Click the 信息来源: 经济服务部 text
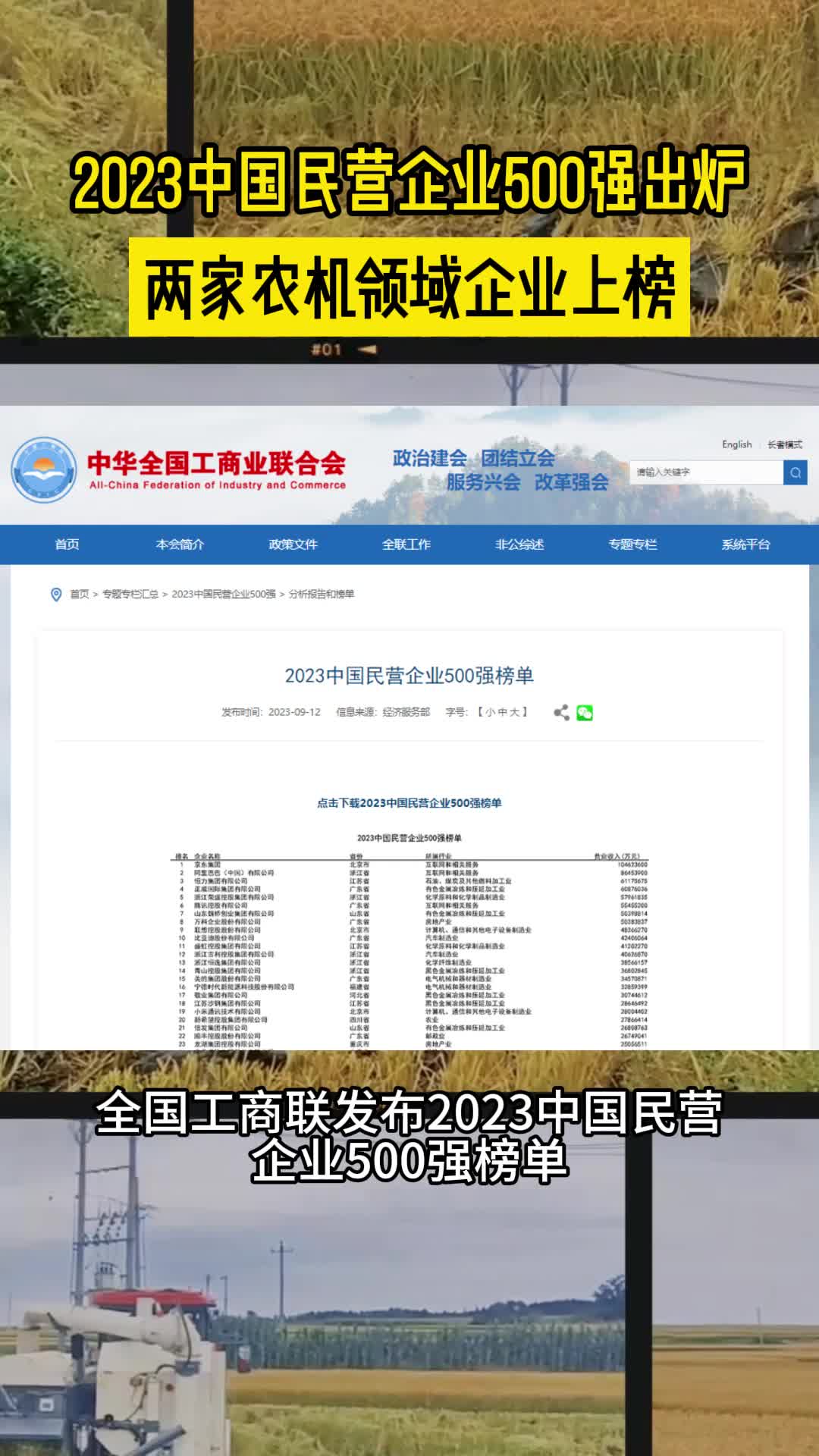Viewport: 819px width, 1456px height. click(x=383, y=712)
